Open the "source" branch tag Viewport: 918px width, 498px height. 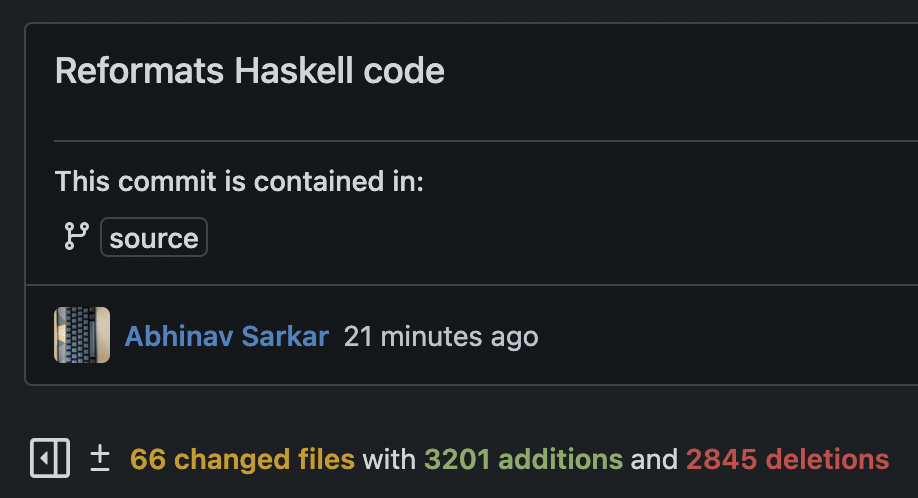[154, 238]
